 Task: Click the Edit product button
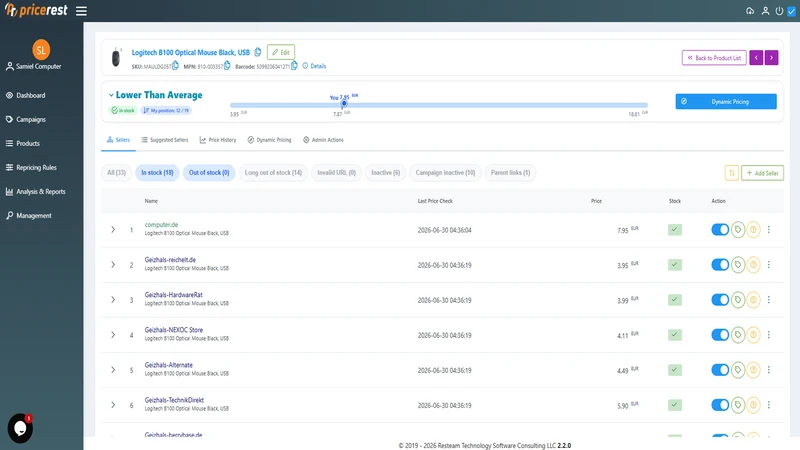pos(281,52)
